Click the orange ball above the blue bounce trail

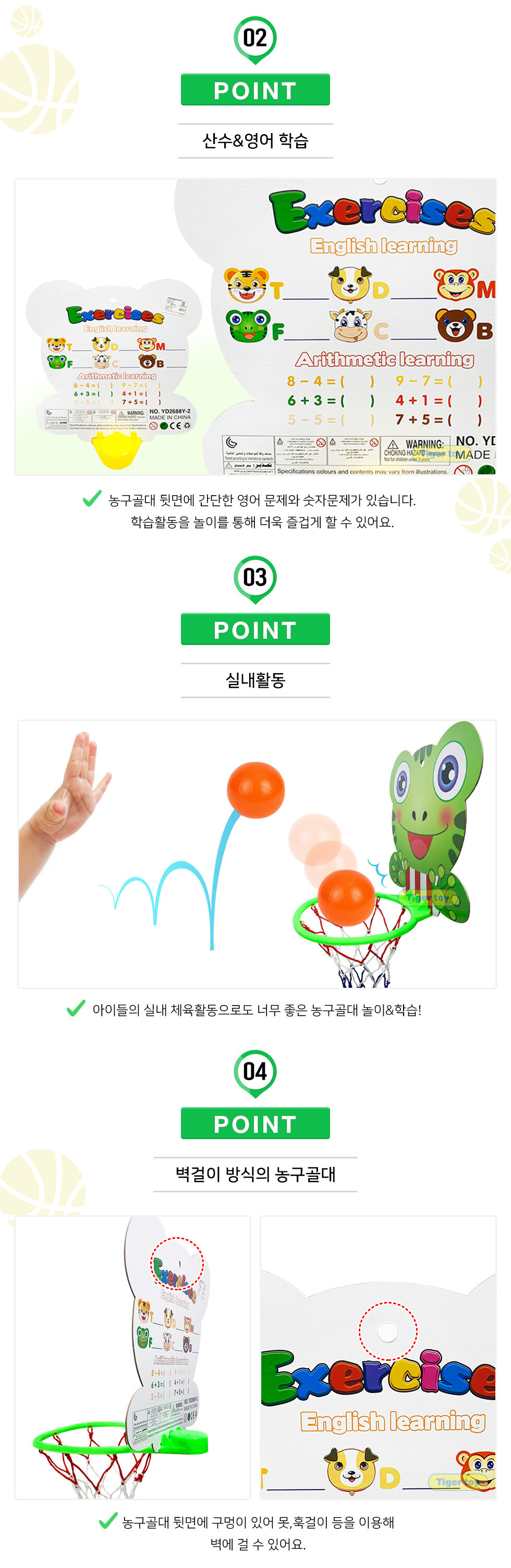click(256, 789)
